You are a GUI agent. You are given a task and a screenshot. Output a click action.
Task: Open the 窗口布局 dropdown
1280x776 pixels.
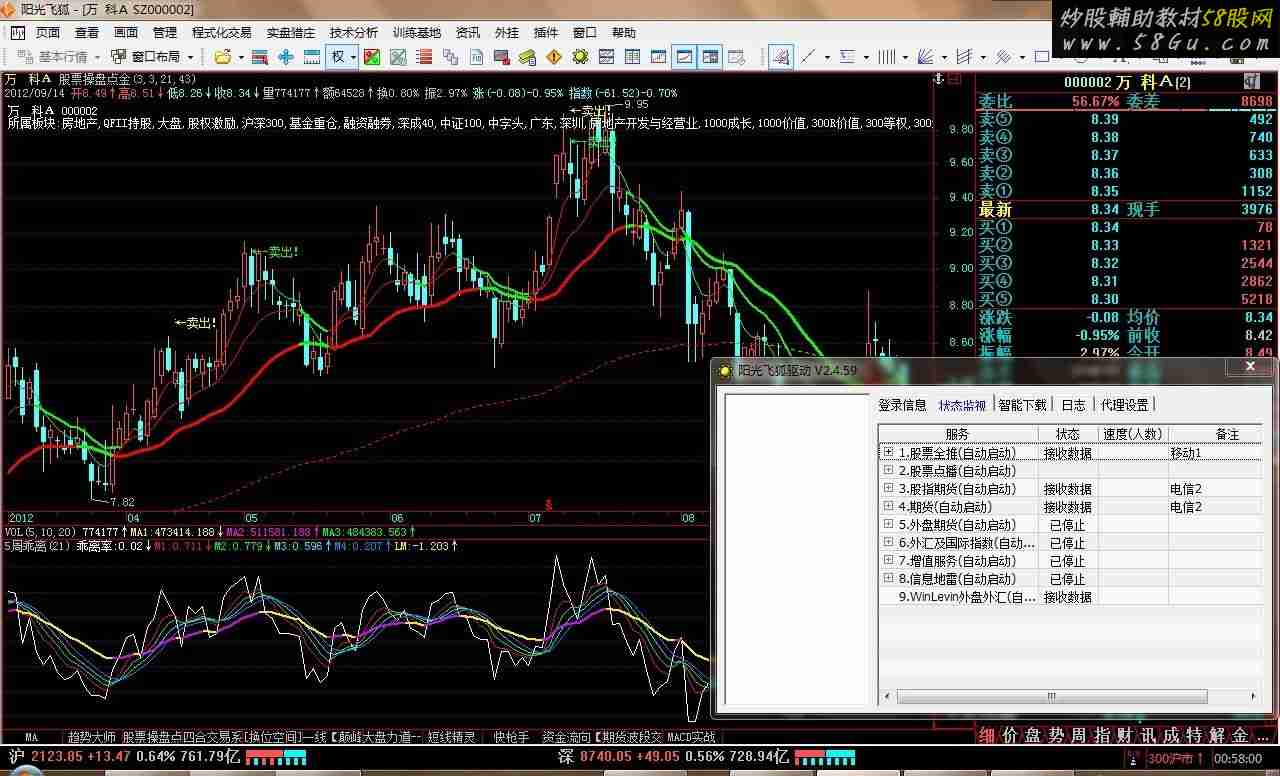pos(151,57)
